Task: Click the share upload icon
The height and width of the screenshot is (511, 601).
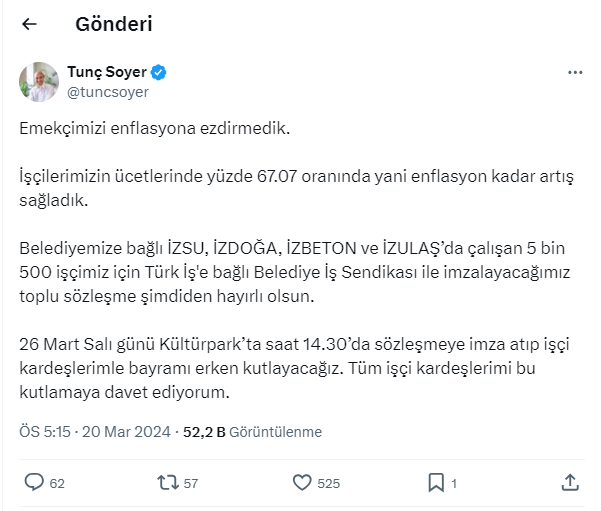Action: (x=570, y=482)
